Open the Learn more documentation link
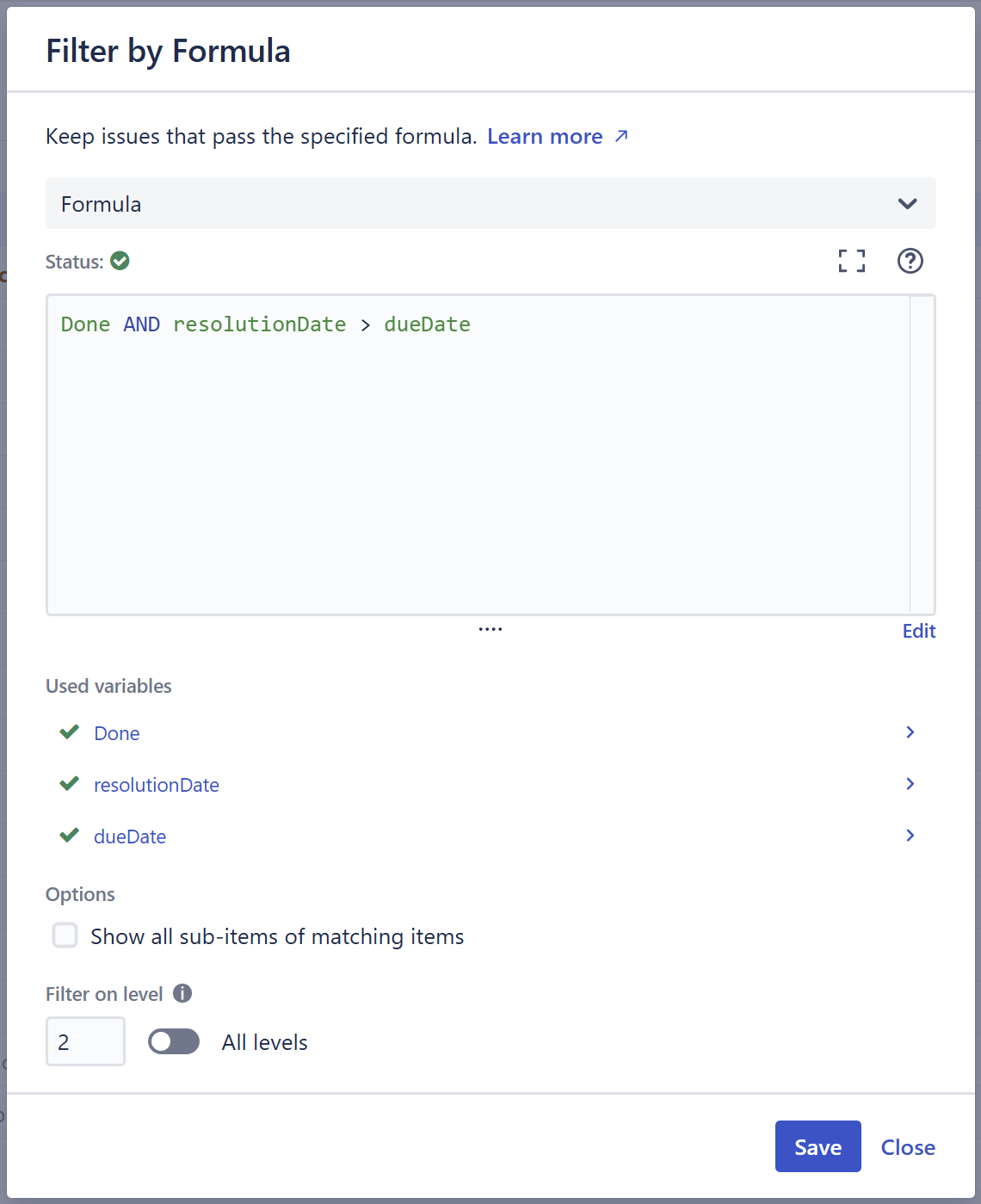This screenshot has width=981, height=1204. (545, 136)
